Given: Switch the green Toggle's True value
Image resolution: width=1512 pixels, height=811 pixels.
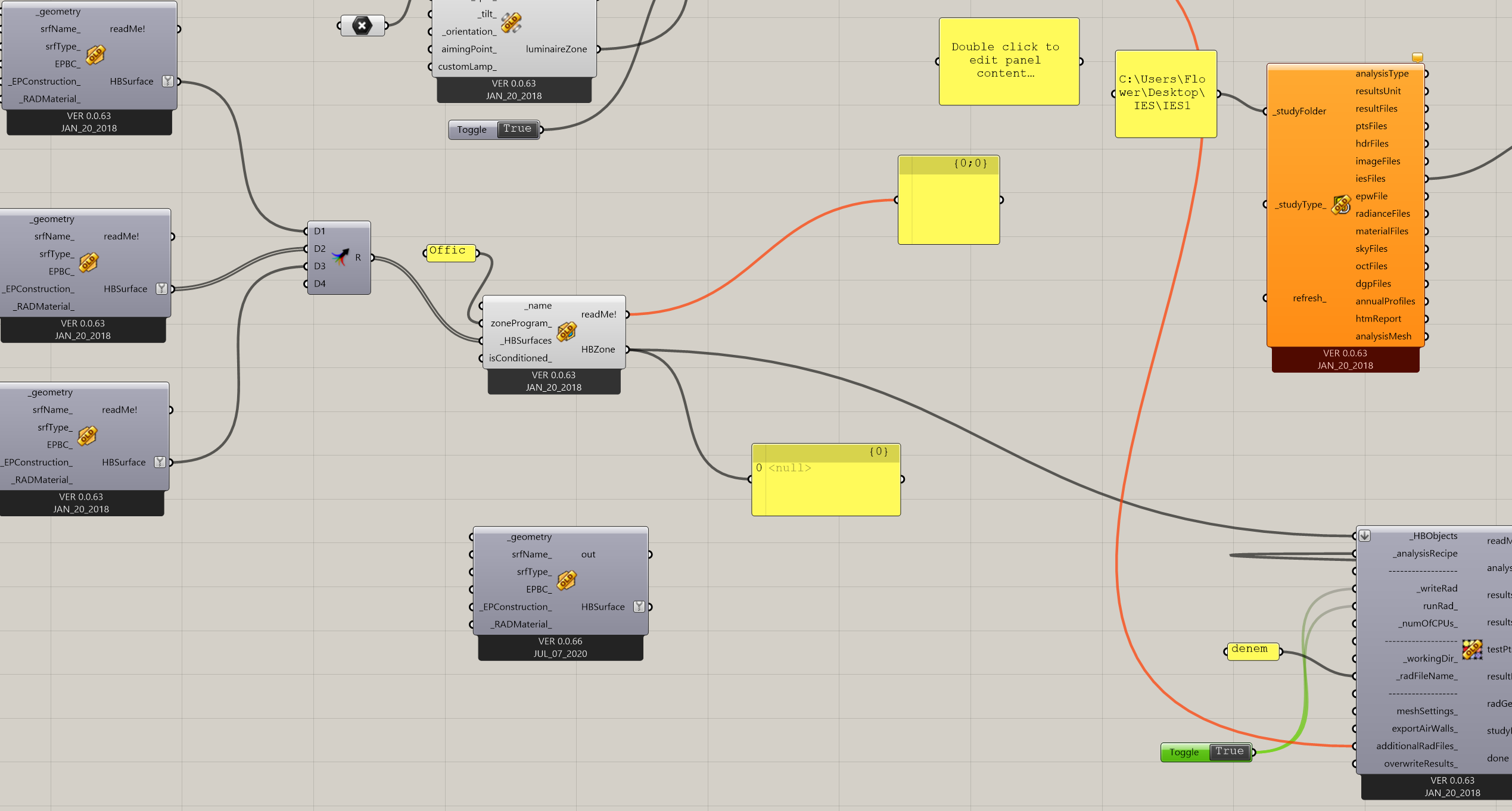Looking at the screenshot, I should click(1229, 752).
